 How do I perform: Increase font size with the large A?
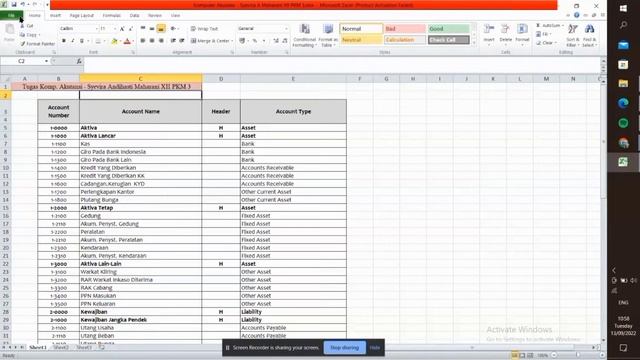pos(122,29)
